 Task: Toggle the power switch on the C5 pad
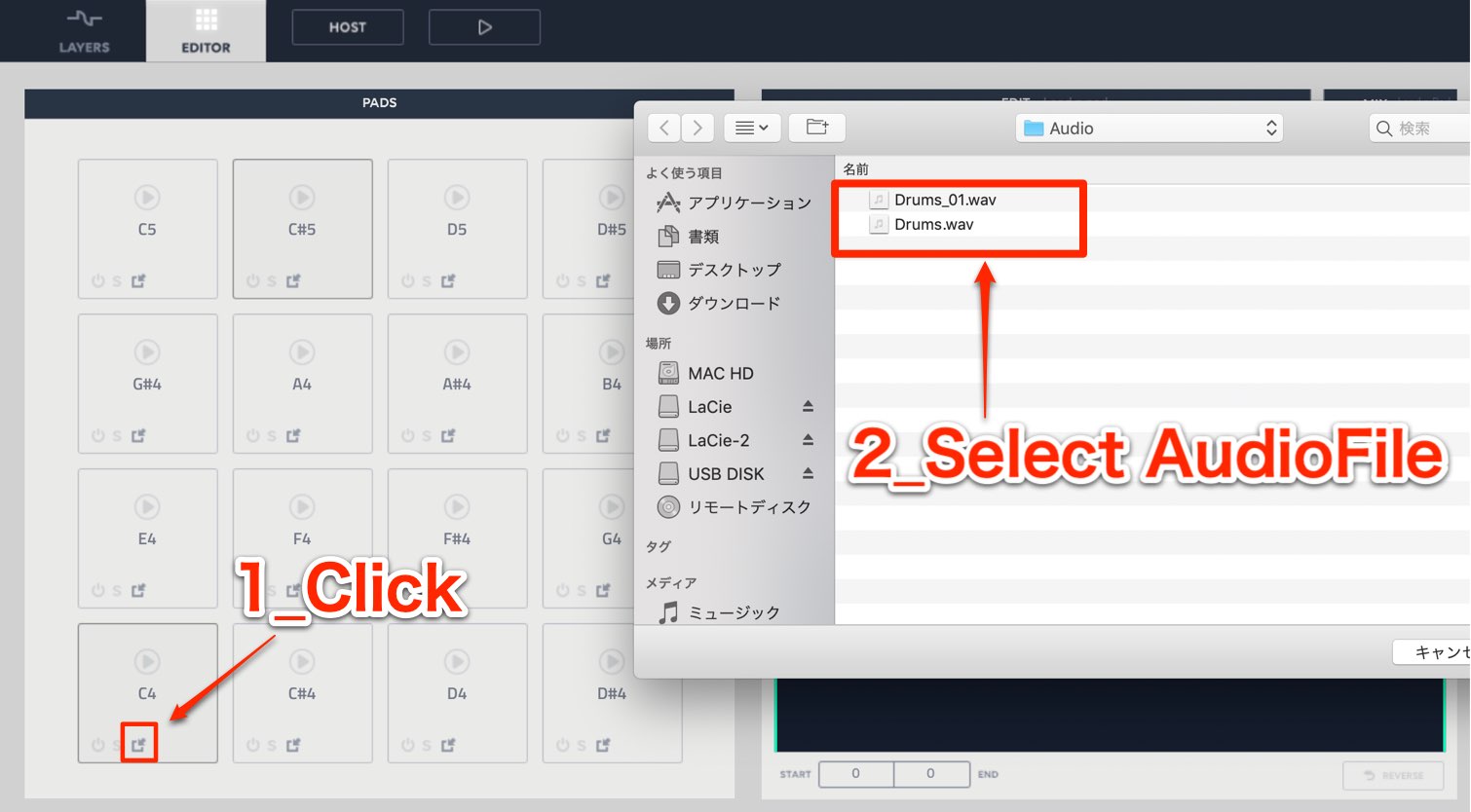[x=97, y=280]
